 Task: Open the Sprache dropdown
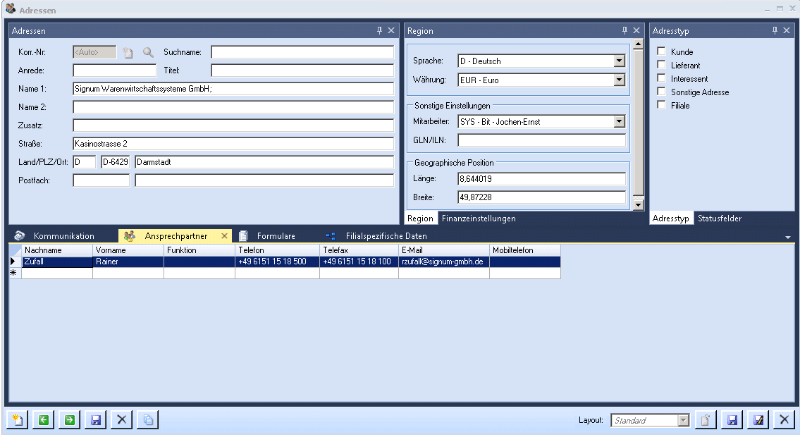click(x=619, y=60)
